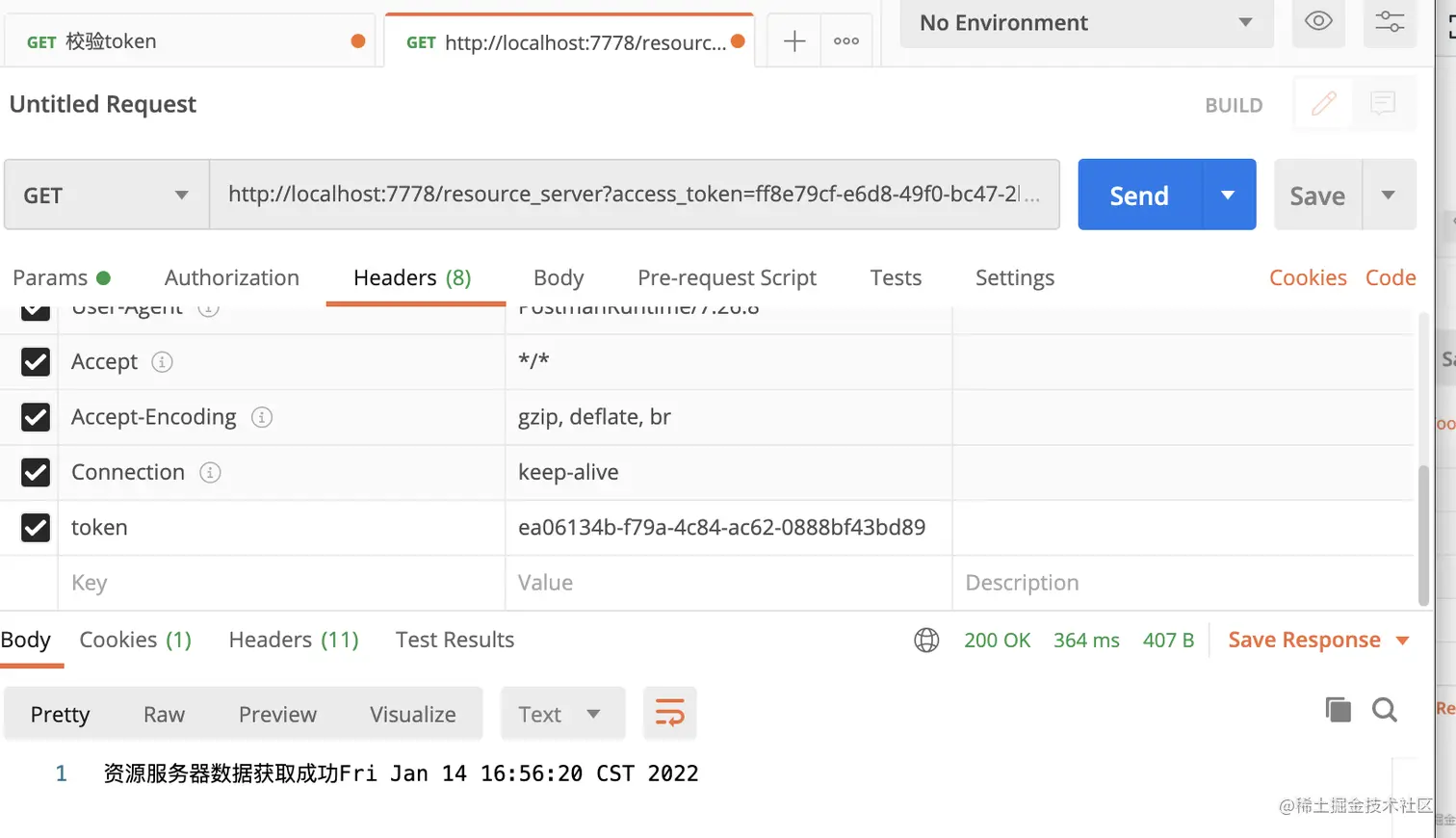Toggle line wrap icon in response body

(x=670, y=714)
